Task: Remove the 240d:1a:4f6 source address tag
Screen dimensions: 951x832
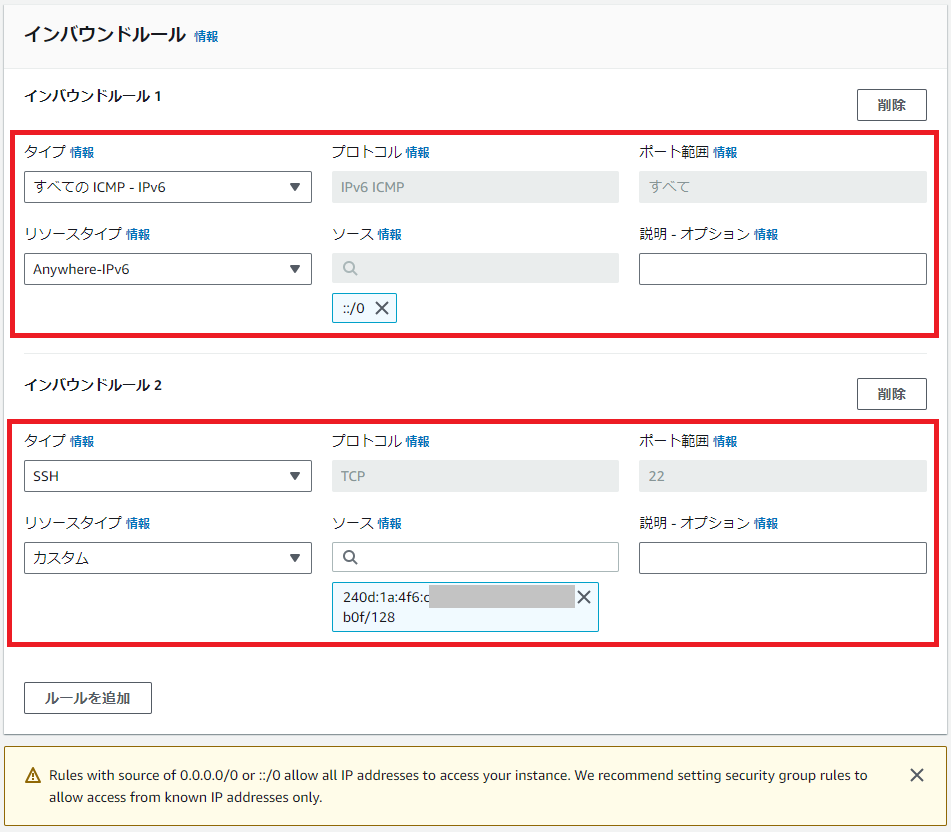Action: pyautogui.click(x=584, y=597)
